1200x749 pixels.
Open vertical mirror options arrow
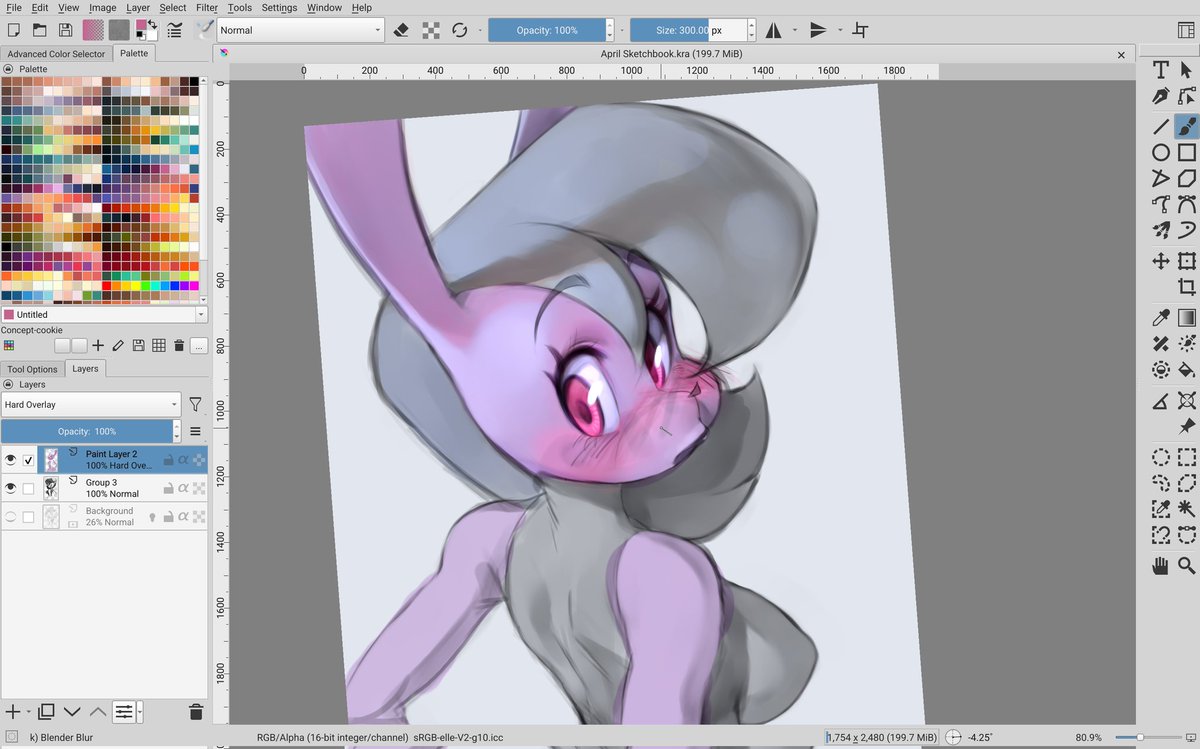(x=839, y=30)
